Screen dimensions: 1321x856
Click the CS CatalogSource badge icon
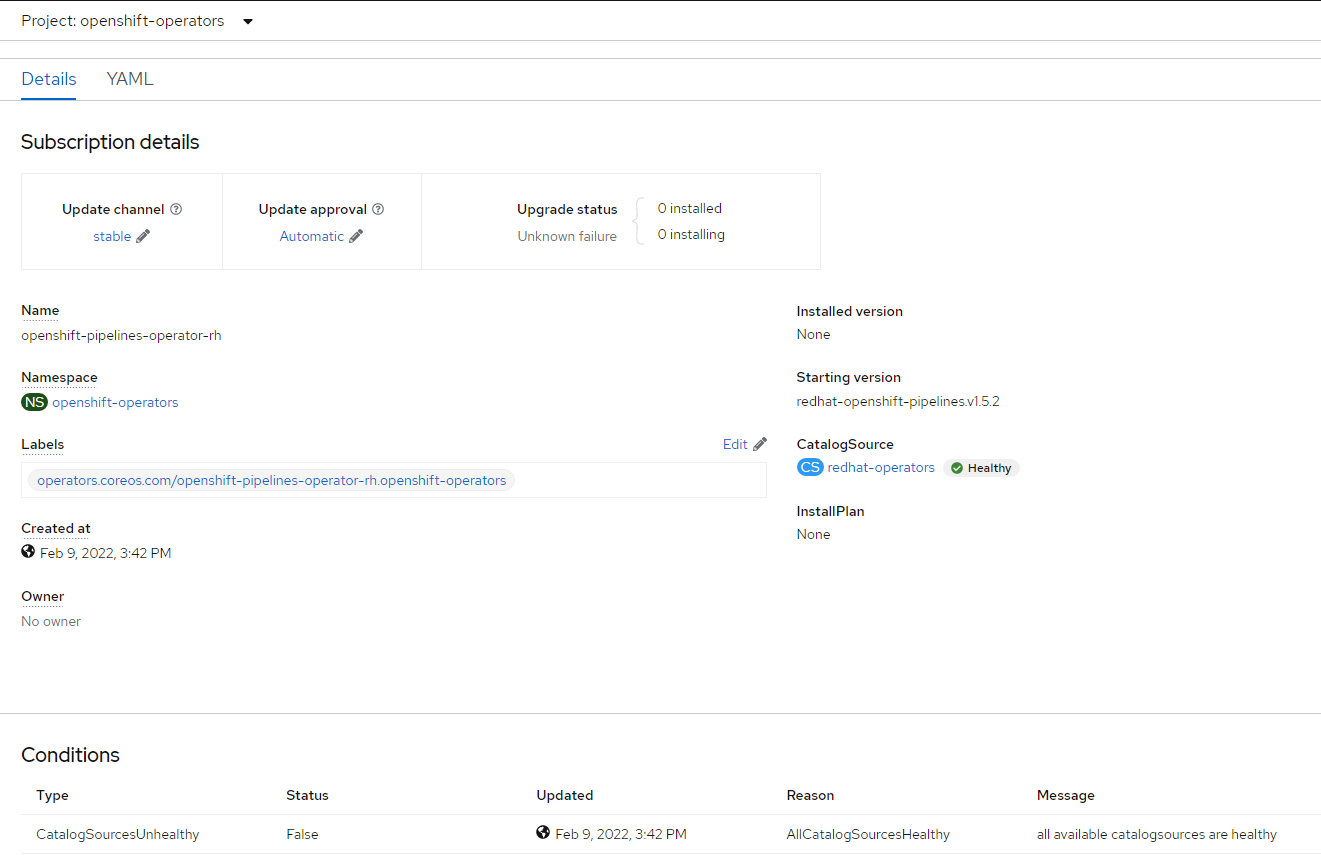coord(810,467)
